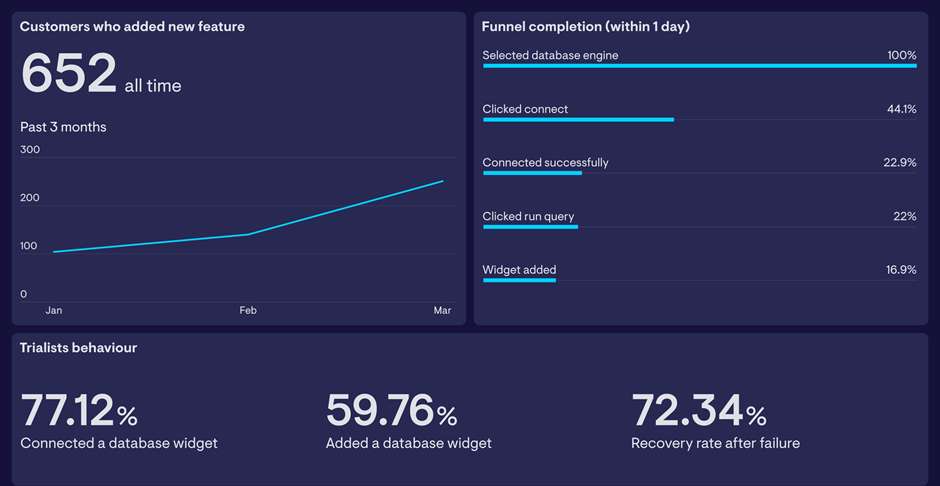Click the Widget added progress bar

pyautogui.click(x=519, y=280)
